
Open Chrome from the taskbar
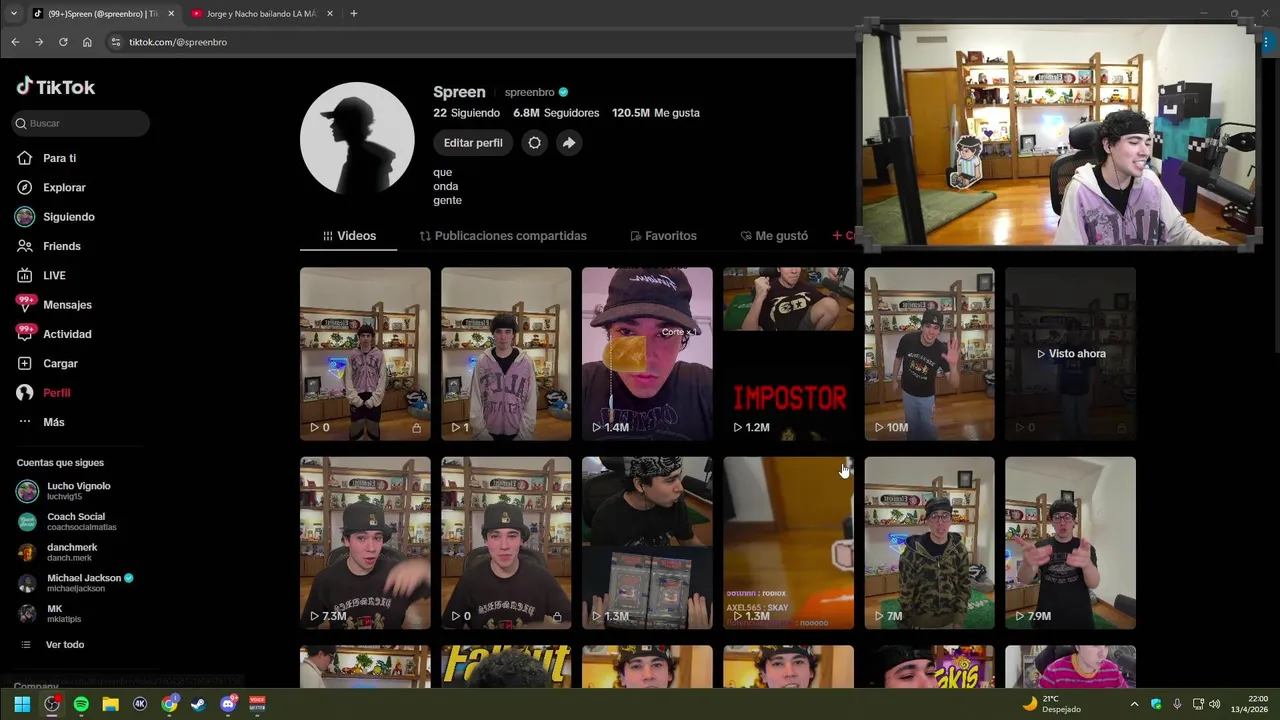coord(169,704)
